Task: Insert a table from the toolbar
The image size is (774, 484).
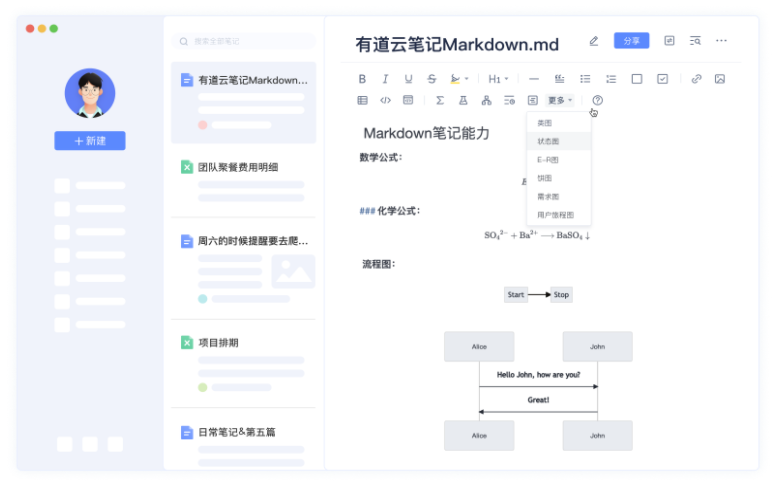Action: [x=362, y=101]
